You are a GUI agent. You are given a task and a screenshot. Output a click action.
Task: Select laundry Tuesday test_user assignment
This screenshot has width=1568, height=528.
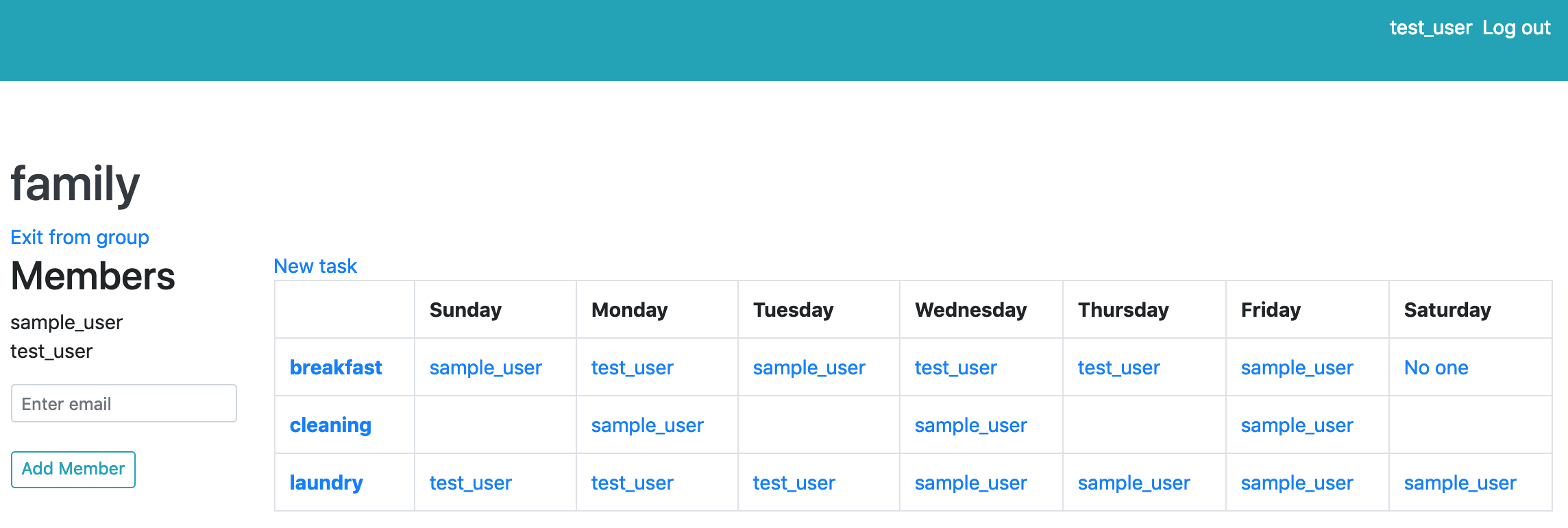pos(794,483)
